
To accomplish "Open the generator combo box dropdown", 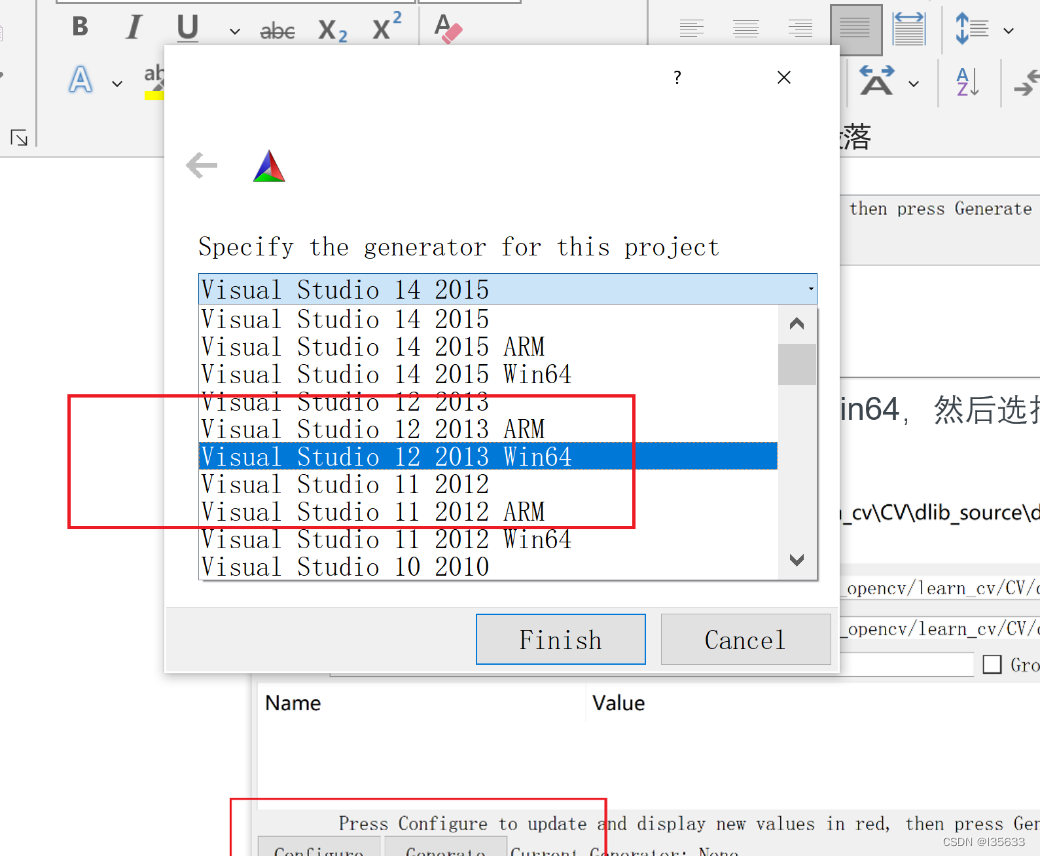I will pyautogui.click(x=809, y=289).
